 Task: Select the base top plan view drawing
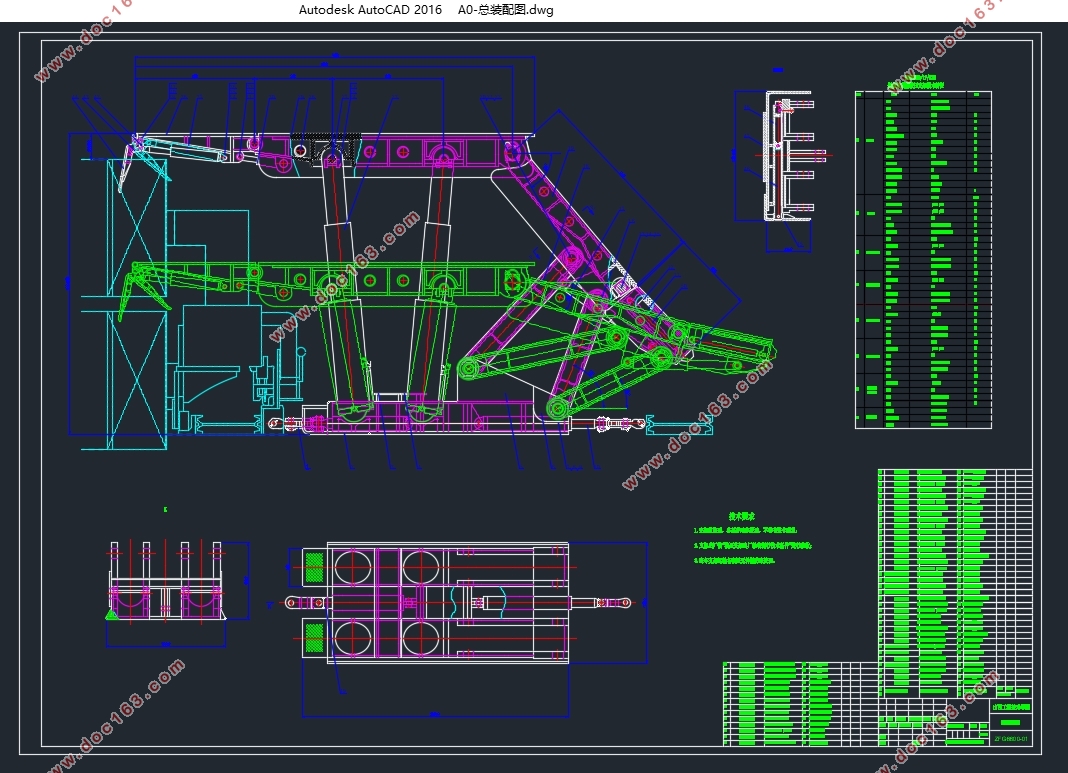(467, 603)
